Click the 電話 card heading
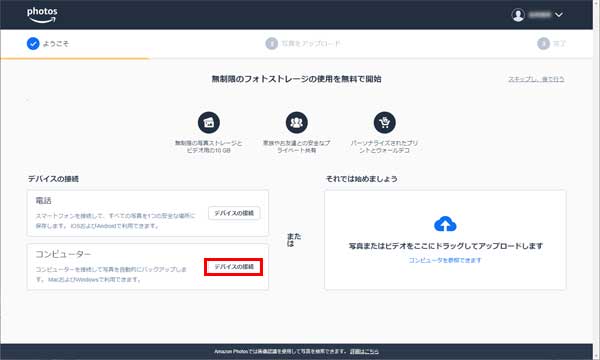This screenshot has height=360, width=600. (43, 201)
